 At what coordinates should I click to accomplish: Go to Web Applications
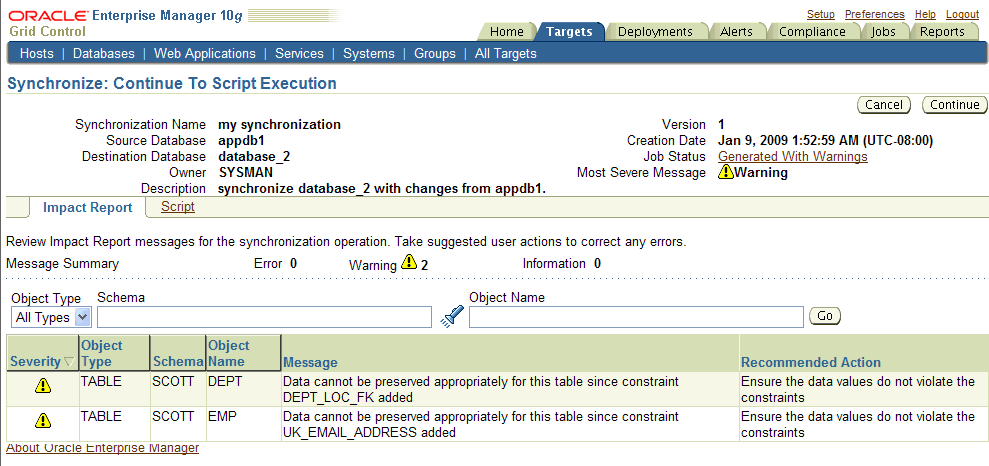pos(205,54)
